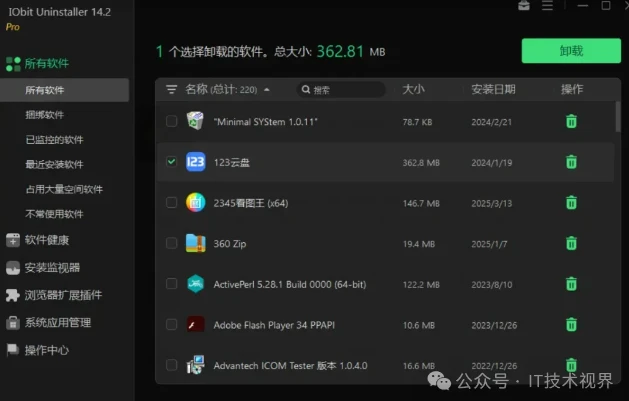Click the 搜索 search field
The width and height of the screenshot is (629, 401).
pyautogui.click(x=341, y=89)
